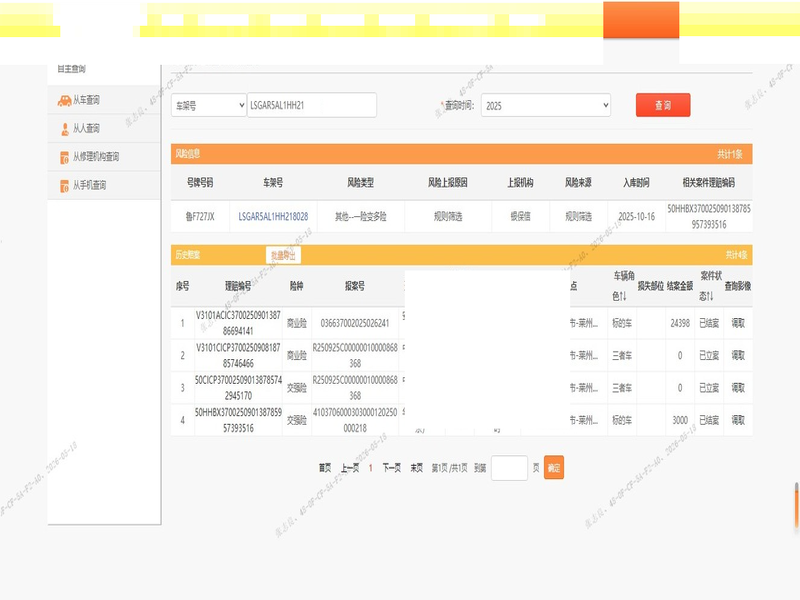
Task: Click 调取 for claim row 3
Action: [x=738, y=388]
